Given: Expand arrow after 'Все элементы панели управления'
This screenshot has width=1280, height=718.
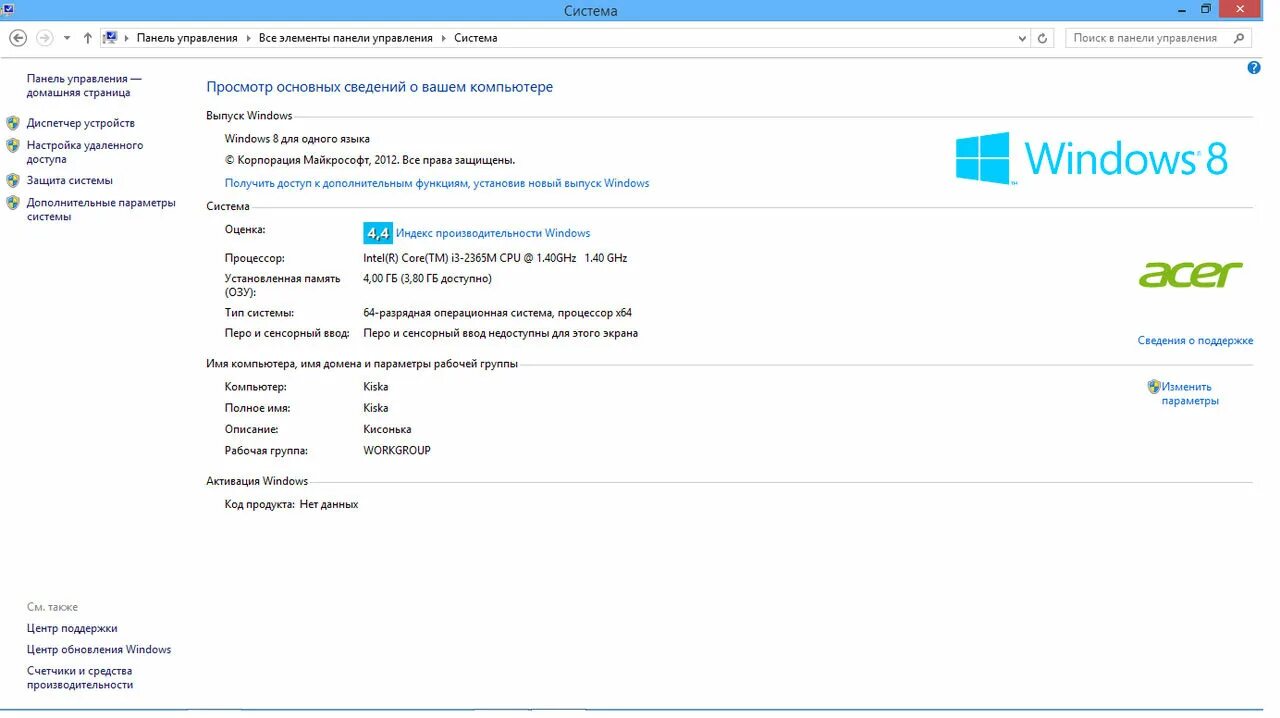Looking at the screenshot, I should point(443,38).
